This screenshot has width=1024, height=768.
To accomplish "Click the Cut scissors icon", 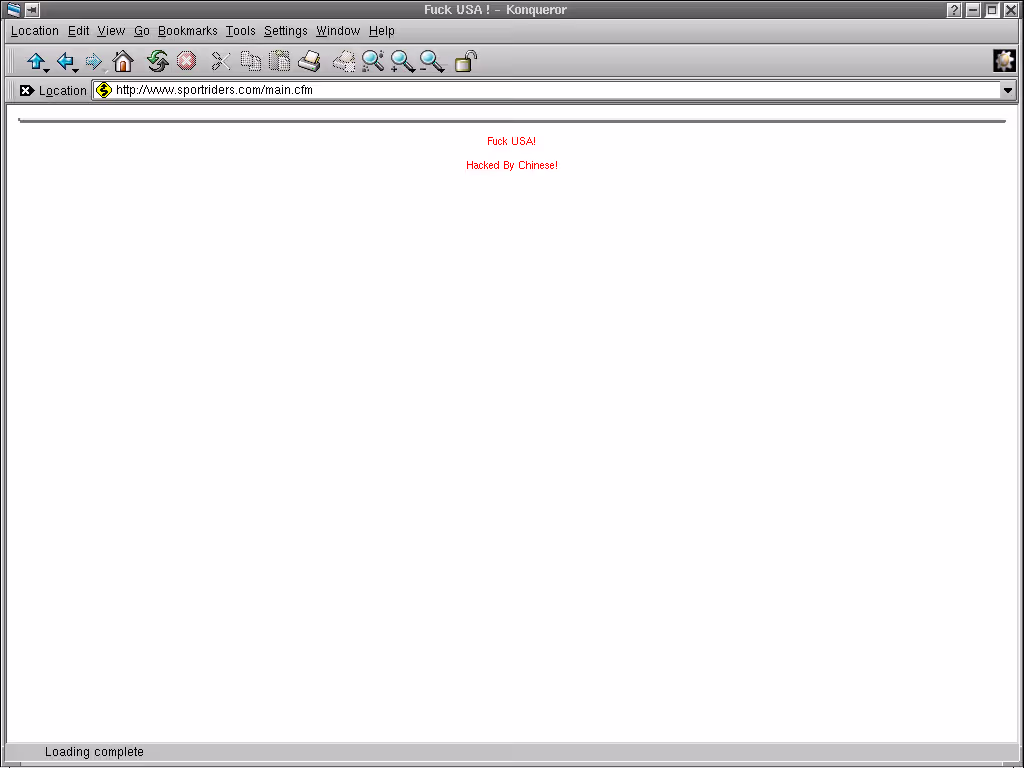I will pyautogui.click(x=220, y=62).
